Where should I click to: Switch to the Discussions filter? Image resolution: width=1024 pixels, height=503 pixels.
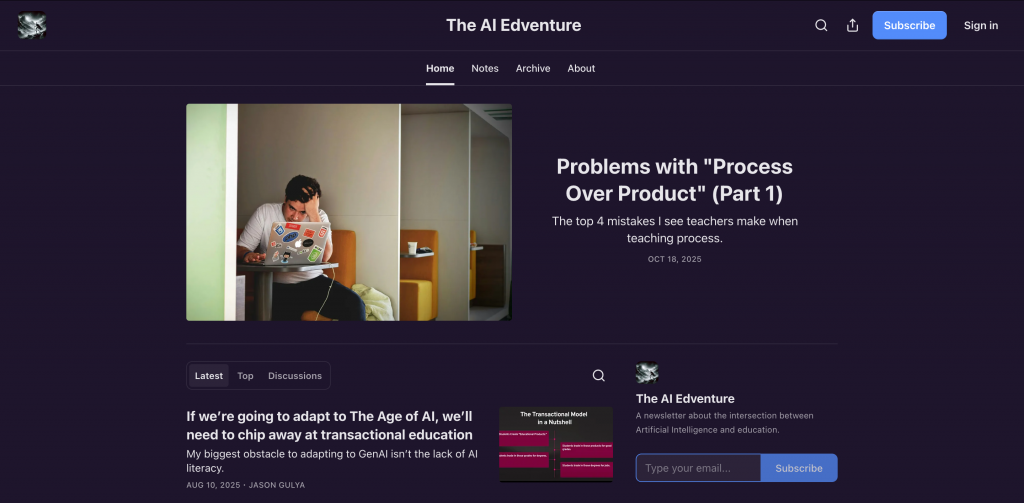295,376
